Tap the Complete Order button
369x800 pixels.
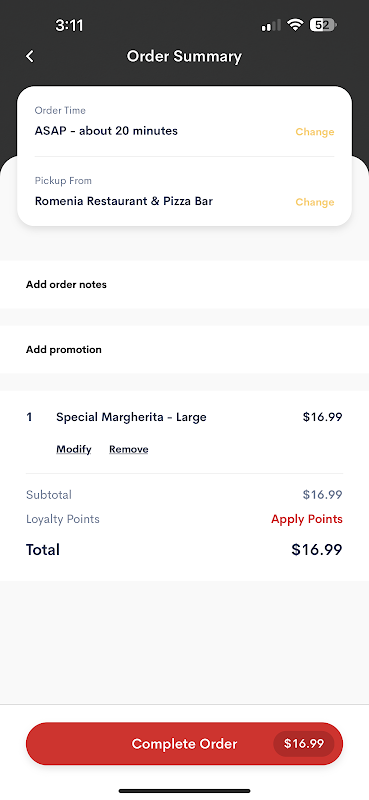click(184, 744)
